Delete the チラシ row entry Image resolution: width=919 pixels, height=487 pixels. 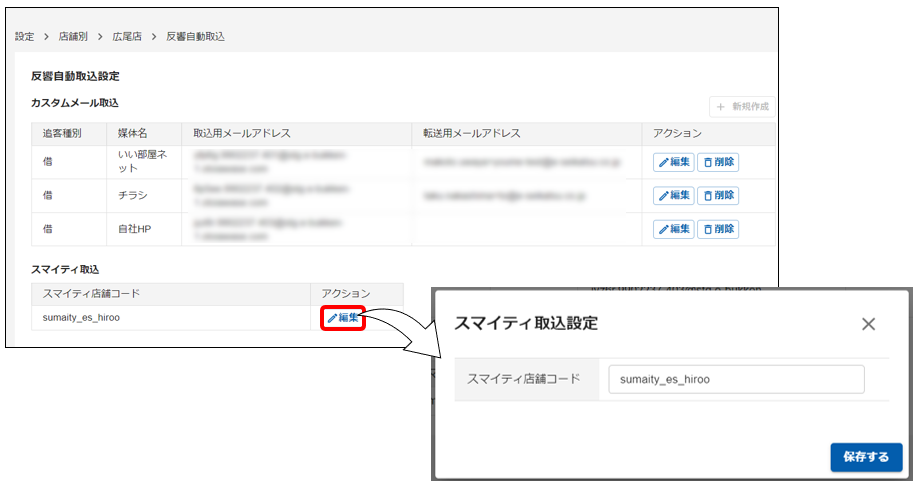(x=718, y=195)
